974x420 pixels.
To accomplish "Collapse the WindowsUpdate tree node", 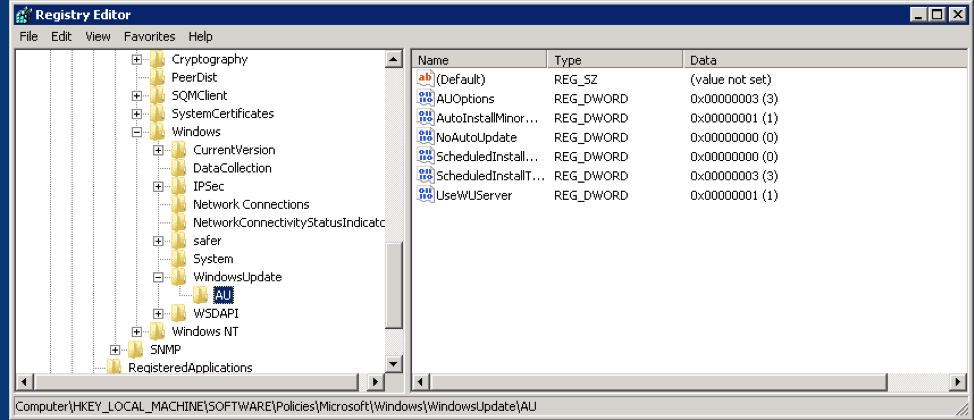I will coord(158,277).
